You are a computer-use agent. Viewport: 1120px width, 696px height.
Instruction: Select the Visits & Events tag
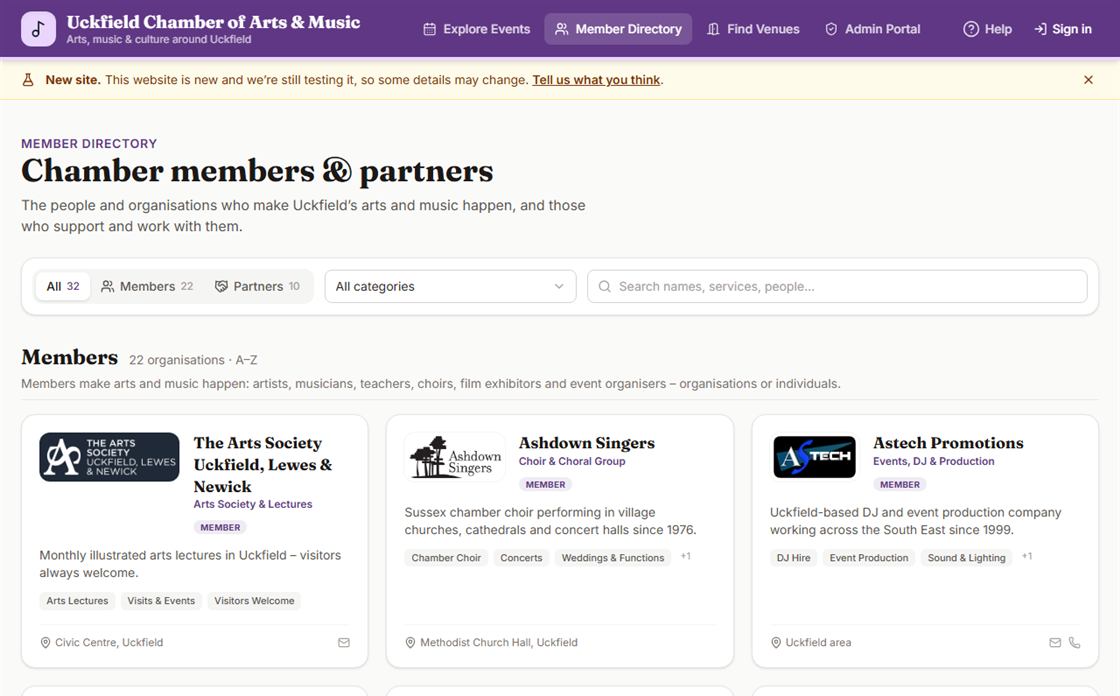(161, 601)
